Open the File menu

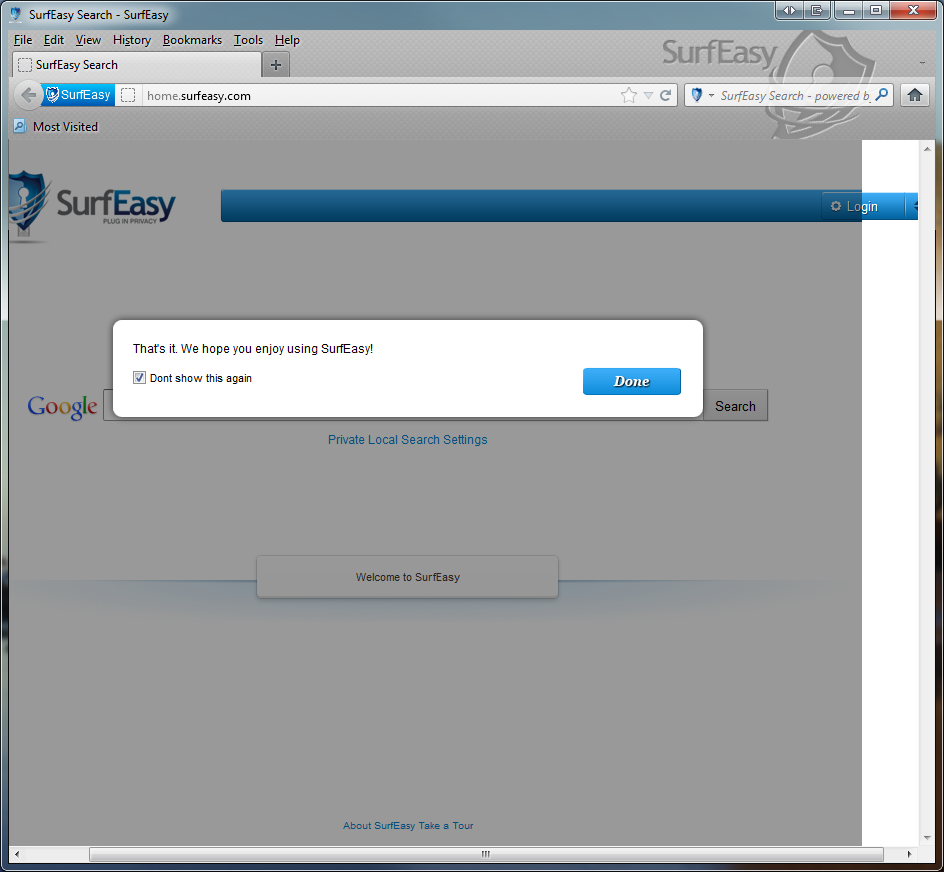tap(23, 40)
